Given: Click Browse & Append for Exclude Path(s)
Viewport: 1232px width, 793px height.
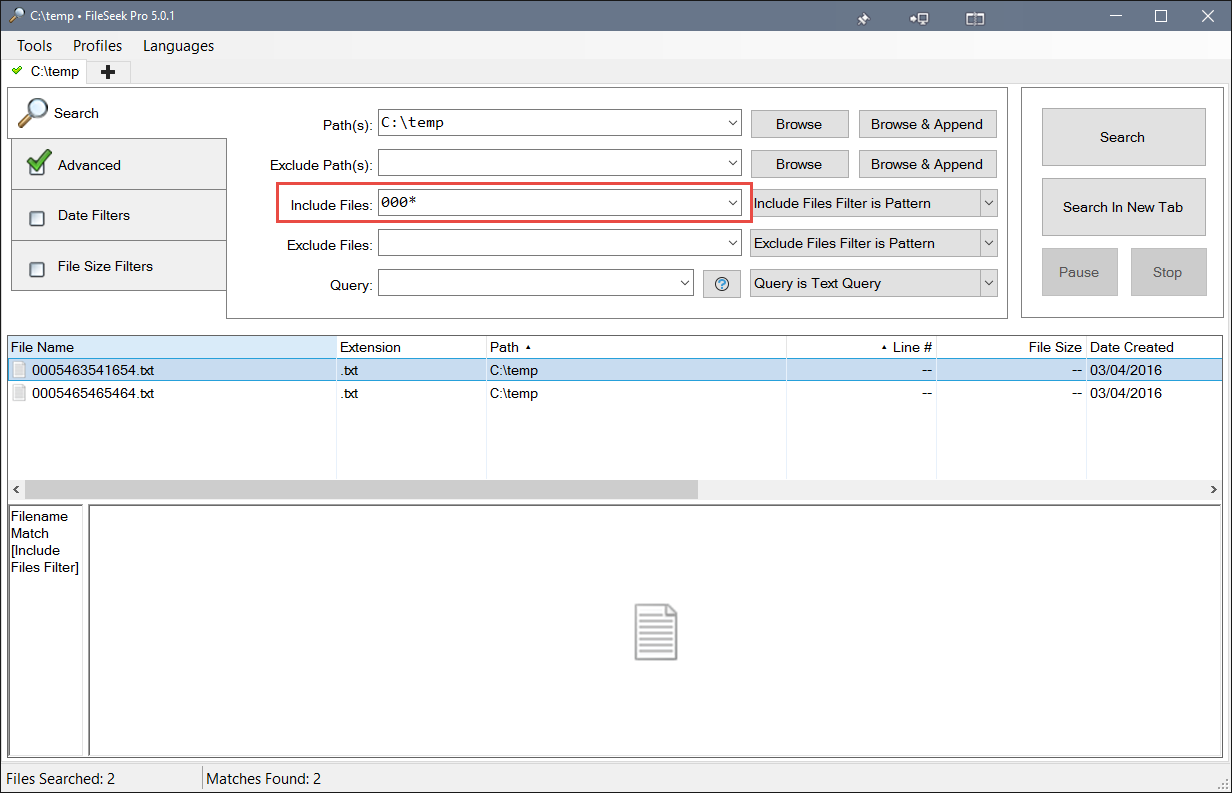Looking at the screenshot, I should tap(926, 164).
